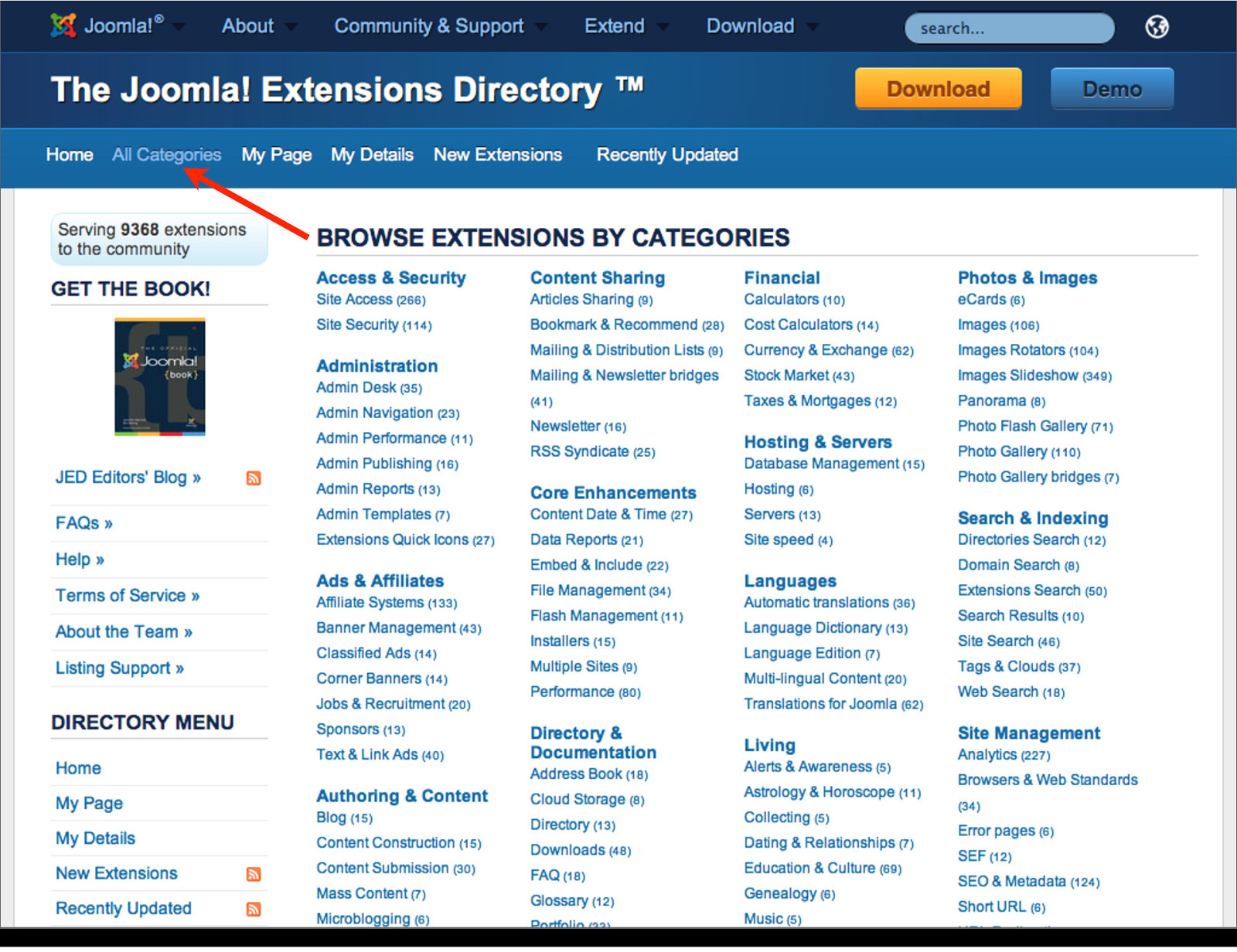This screenshot has width=1237, height=952.
Task: Click RSS icon next to New Extensions
Action: coord(254,874)
